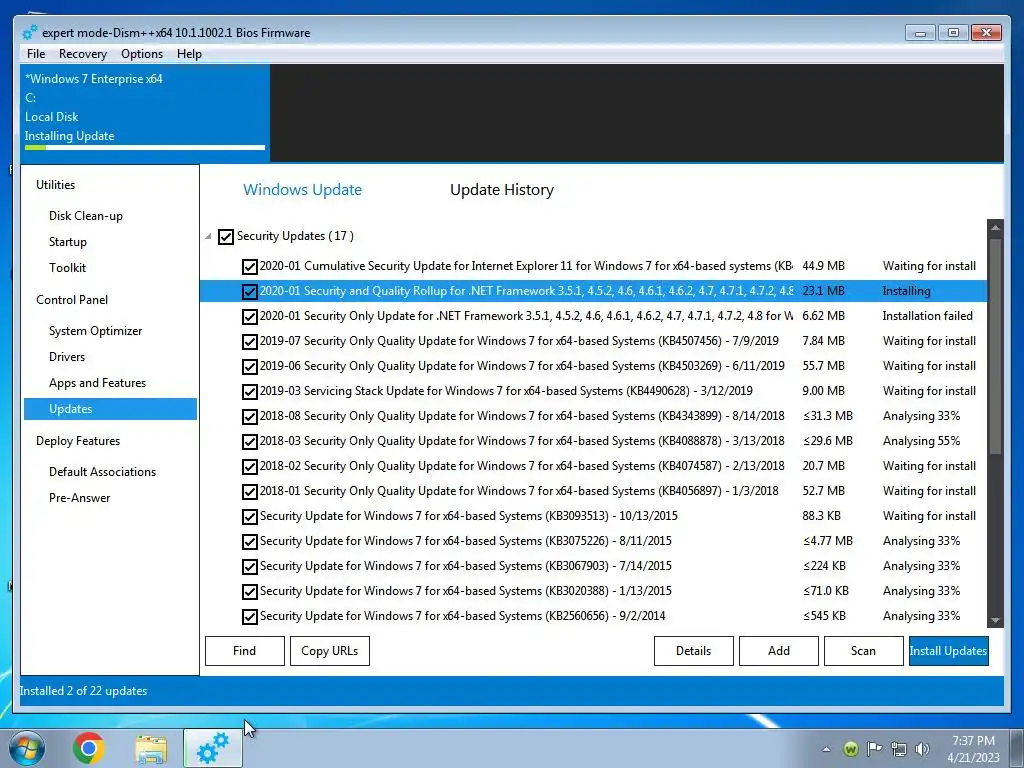Viewport: 1024px width, 768px height.
Task: Uncheck the KB4088878 update checkbox
Action: 249,441
